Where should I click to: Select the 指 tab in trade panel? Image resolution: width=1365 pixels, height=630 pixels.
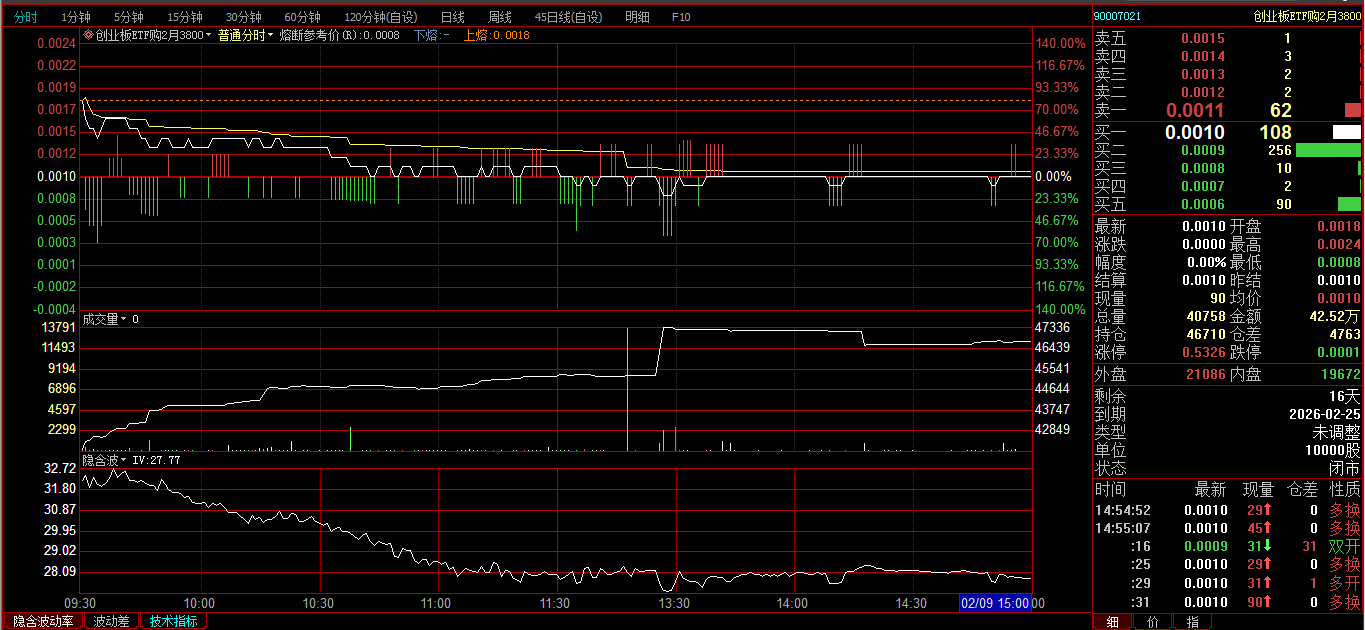(1192, 621)
